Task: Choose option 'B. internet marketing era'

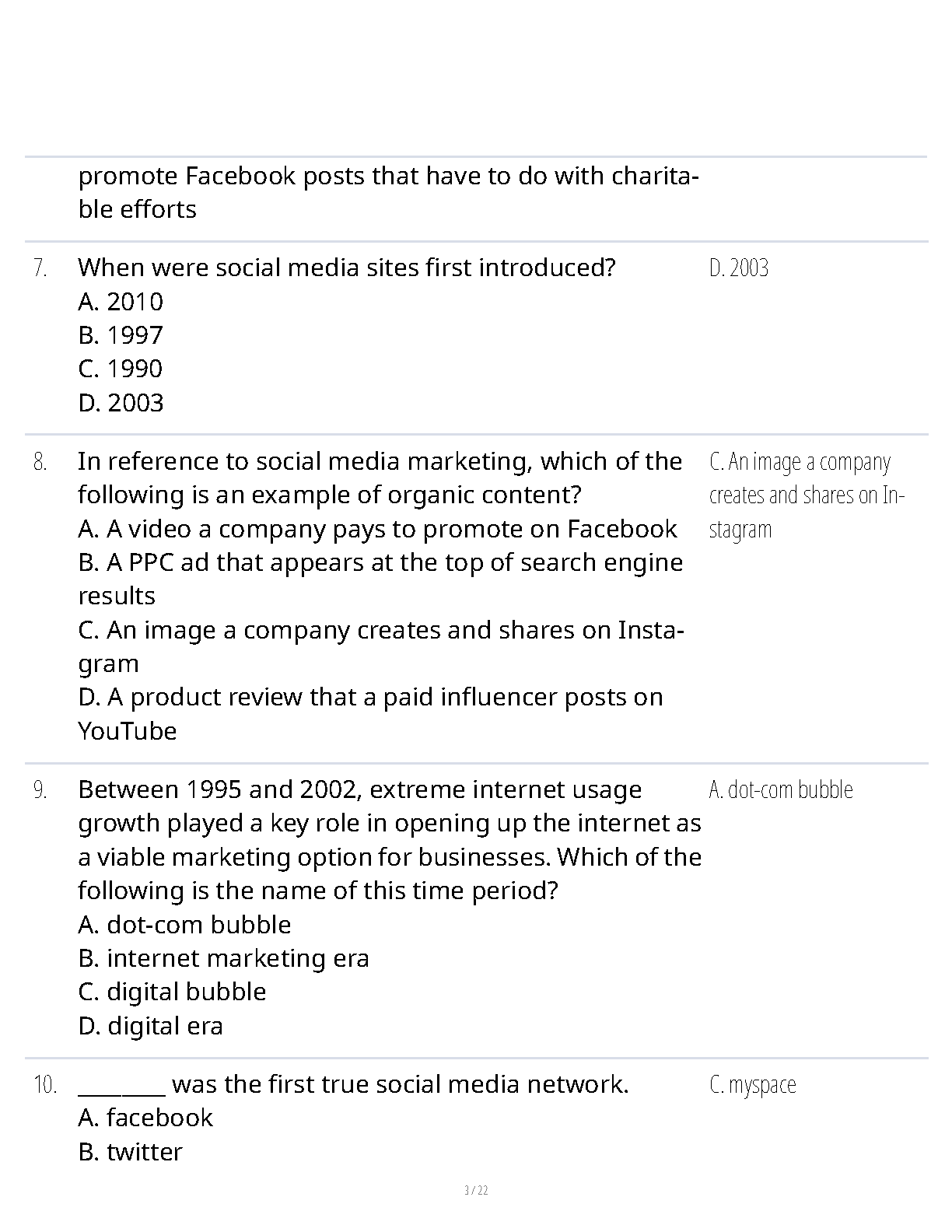Action: click(x=223, y=958)
